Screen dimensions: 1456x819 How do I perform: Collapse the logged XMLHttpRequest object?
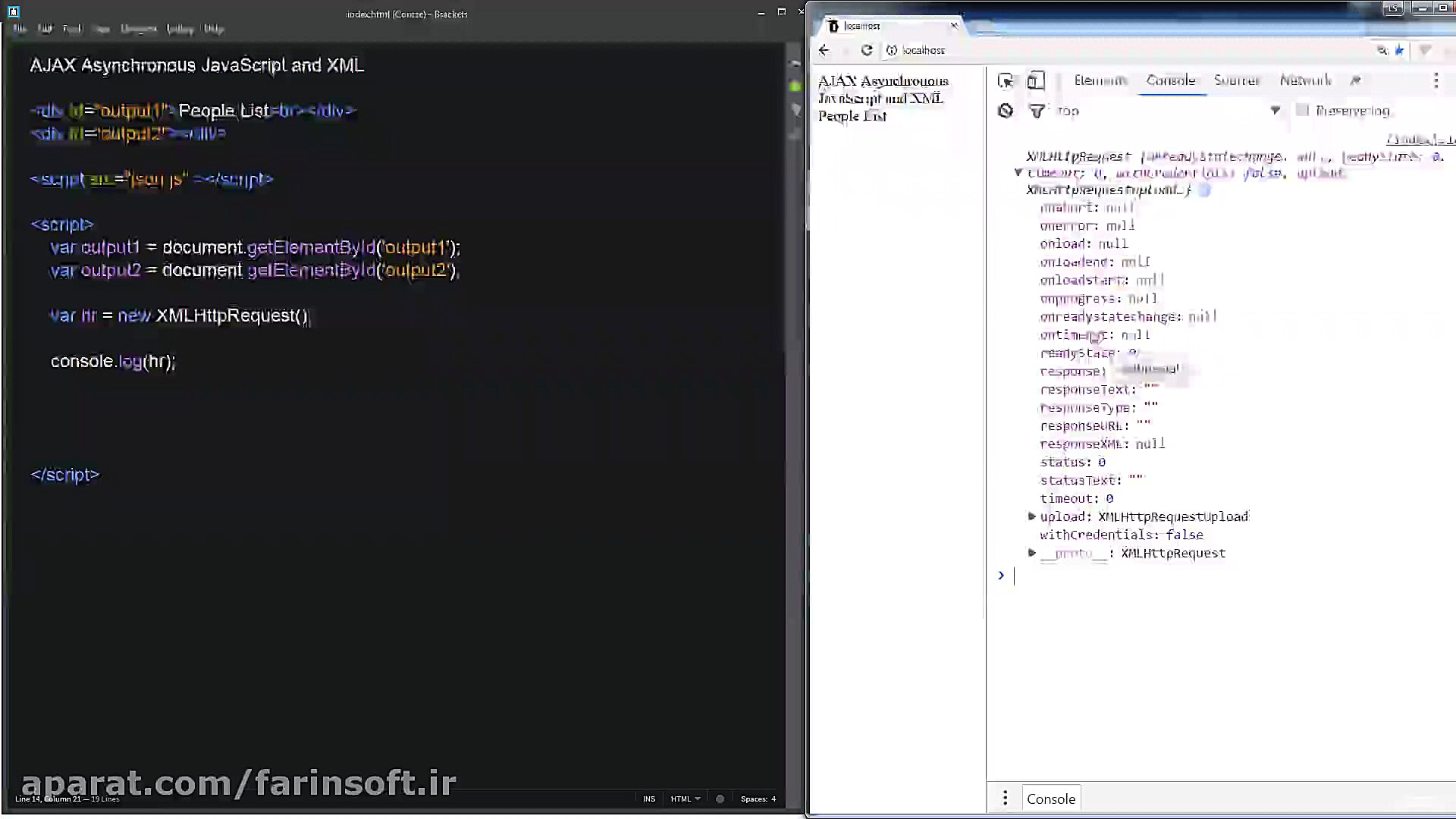point(1018,173)
